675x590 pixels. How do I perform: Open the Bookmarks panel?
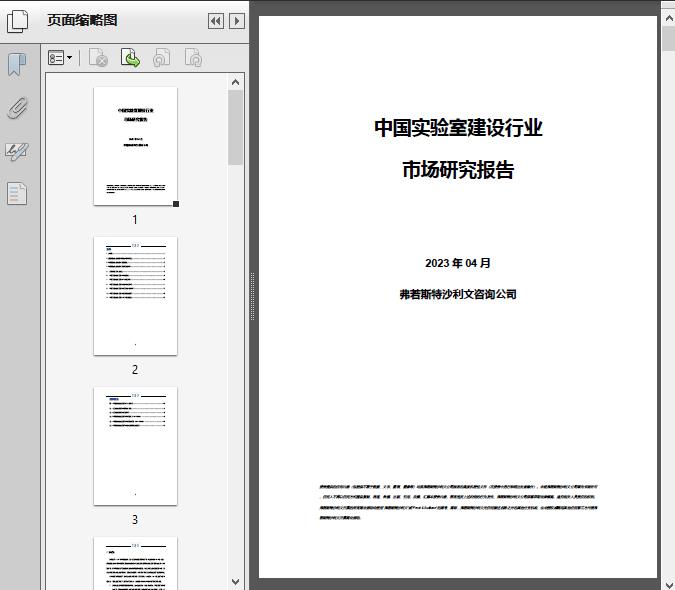[17, 65]
